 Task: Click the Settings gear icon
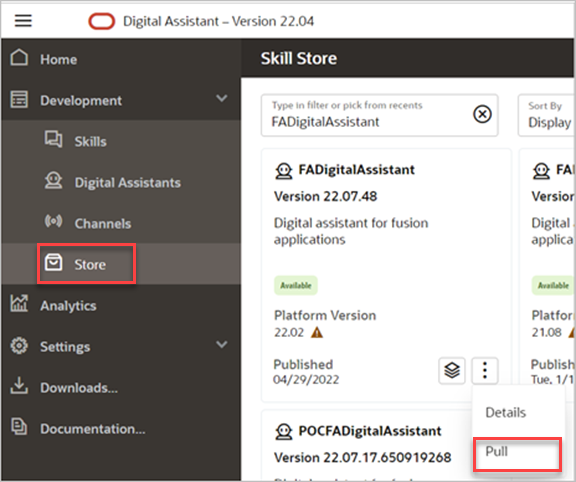coord(19,345)
